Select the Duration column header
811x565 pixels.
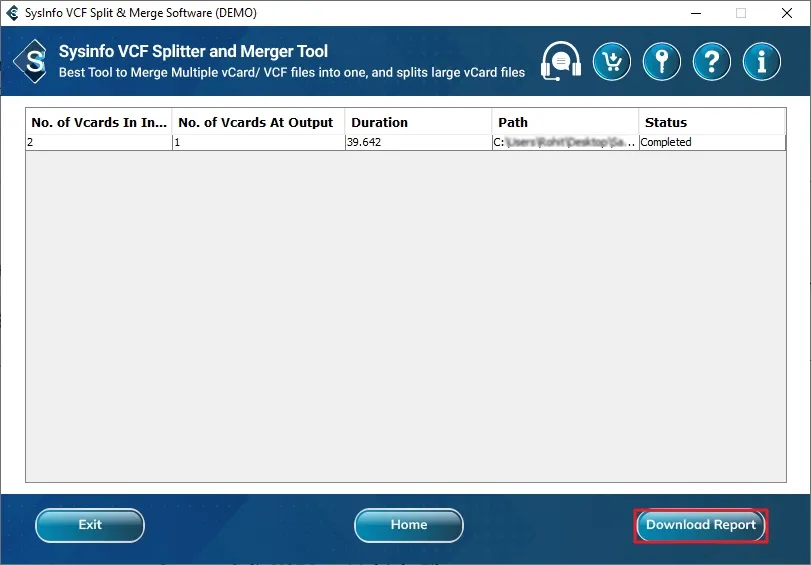(418, 122)
